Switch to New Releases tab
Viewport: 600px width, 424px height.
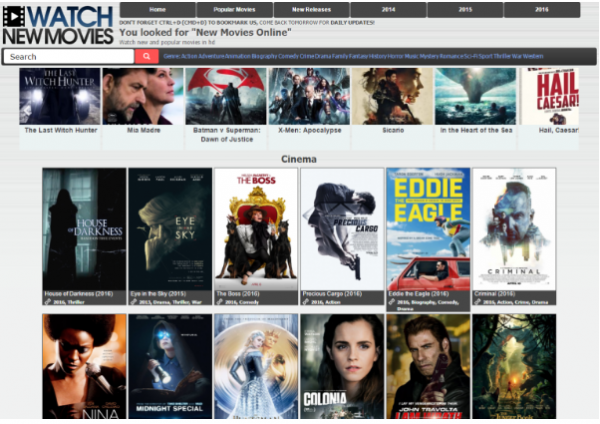click(x=311, y=10)
